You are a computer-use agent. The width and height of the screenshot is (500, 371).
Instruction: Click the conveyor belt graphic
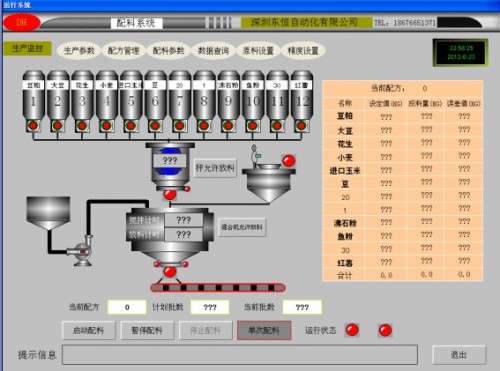point(218,287)
